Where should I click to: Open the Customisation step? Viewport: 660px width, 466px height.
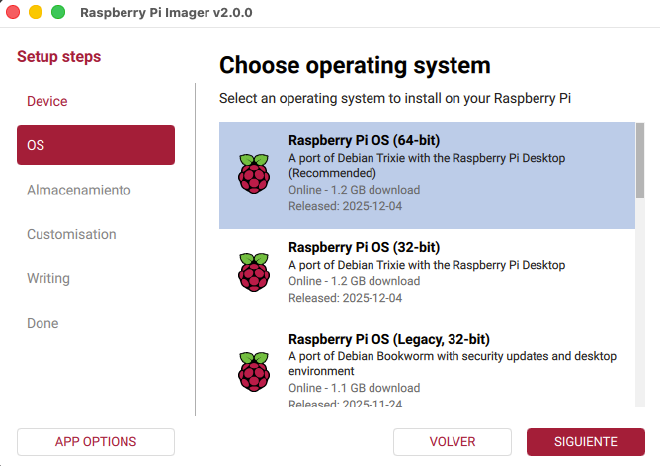tap(72, 234)
